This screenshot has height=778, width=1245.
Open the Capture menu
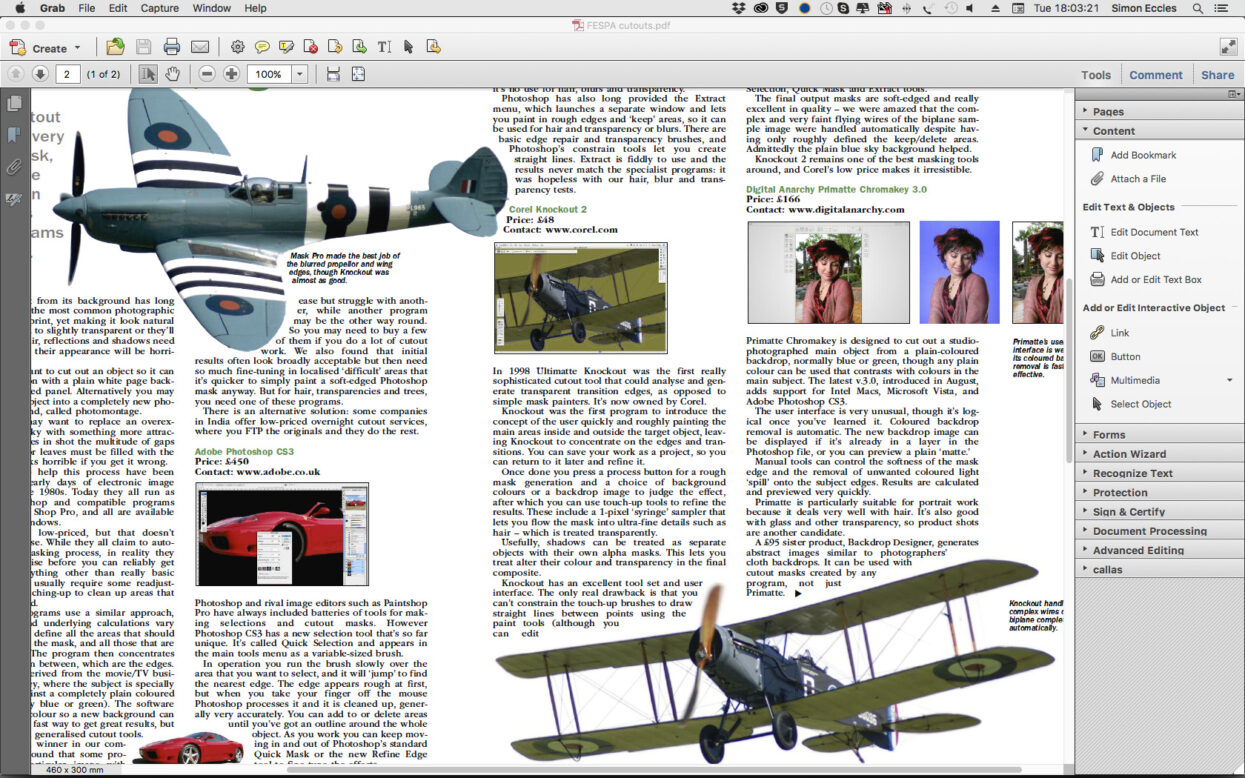(160, 8)
